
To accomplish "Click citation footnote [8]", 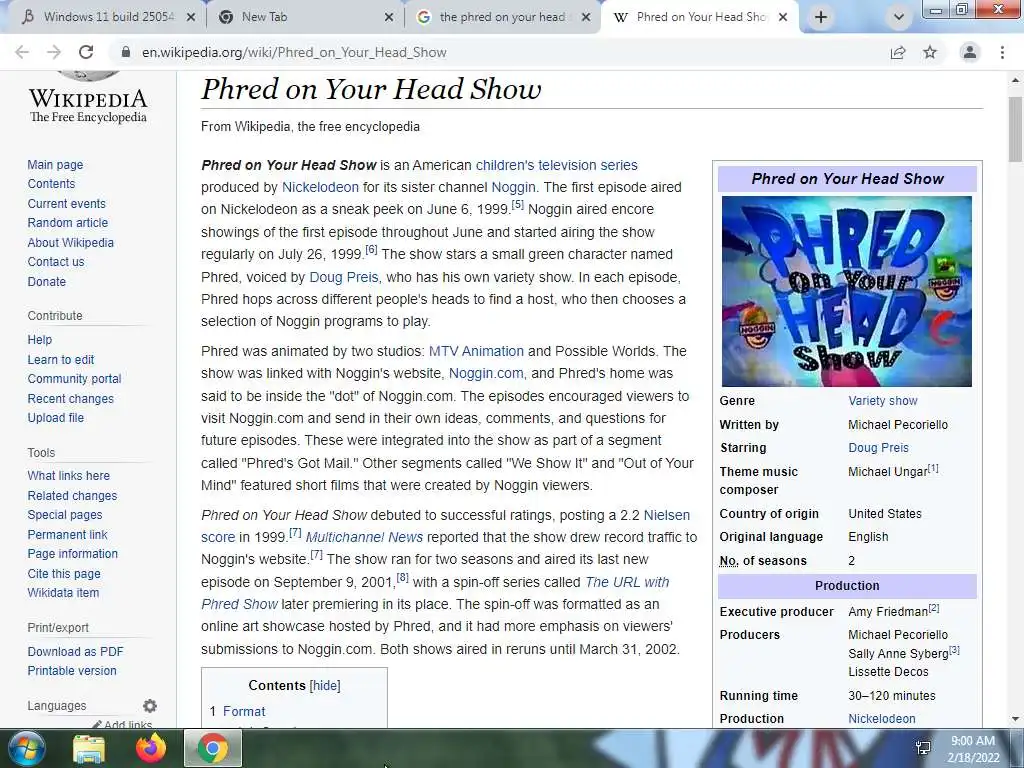I will click(x=402, y=577).
